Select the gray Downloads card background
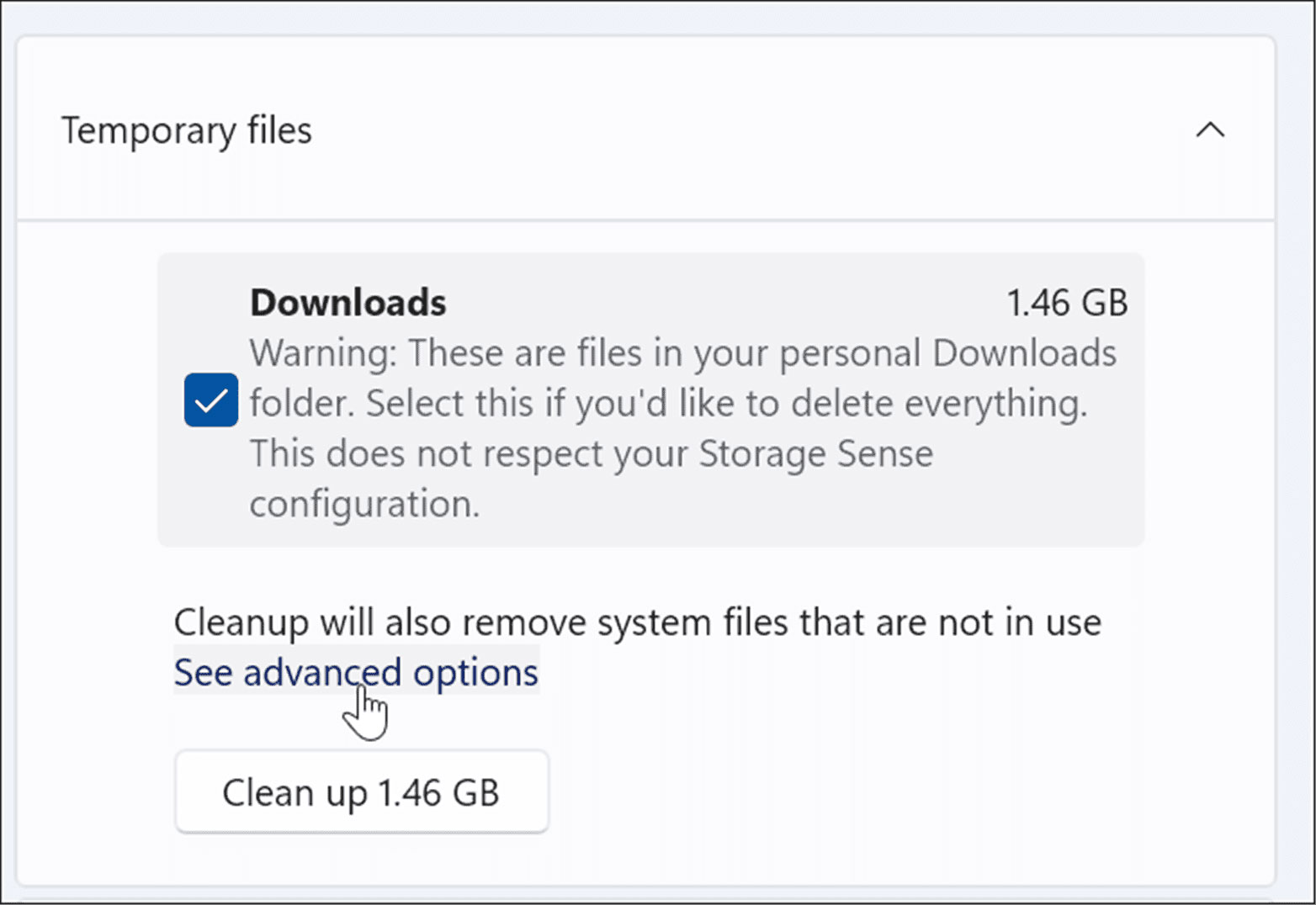This screenshot has height=905, width=1316. [650, 400]
